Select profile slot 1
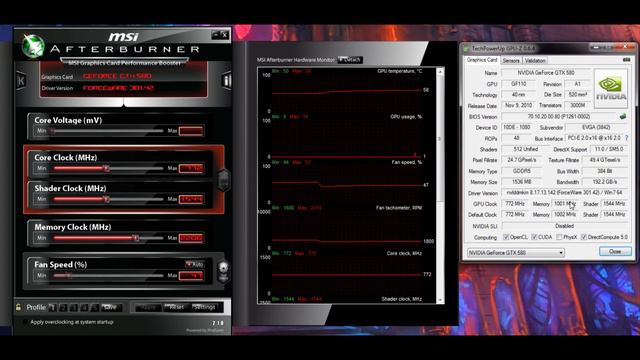 [52, 307]
